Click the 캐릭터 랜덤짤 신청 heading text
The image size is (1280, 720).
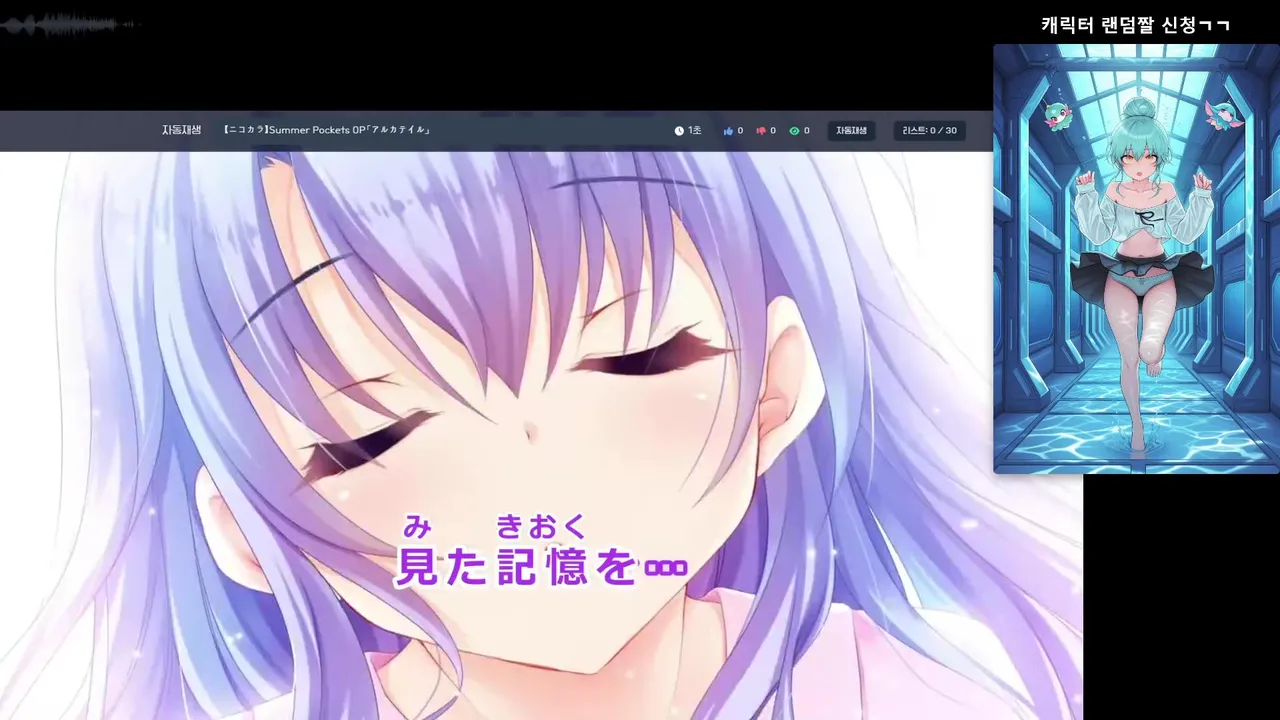1135,25
